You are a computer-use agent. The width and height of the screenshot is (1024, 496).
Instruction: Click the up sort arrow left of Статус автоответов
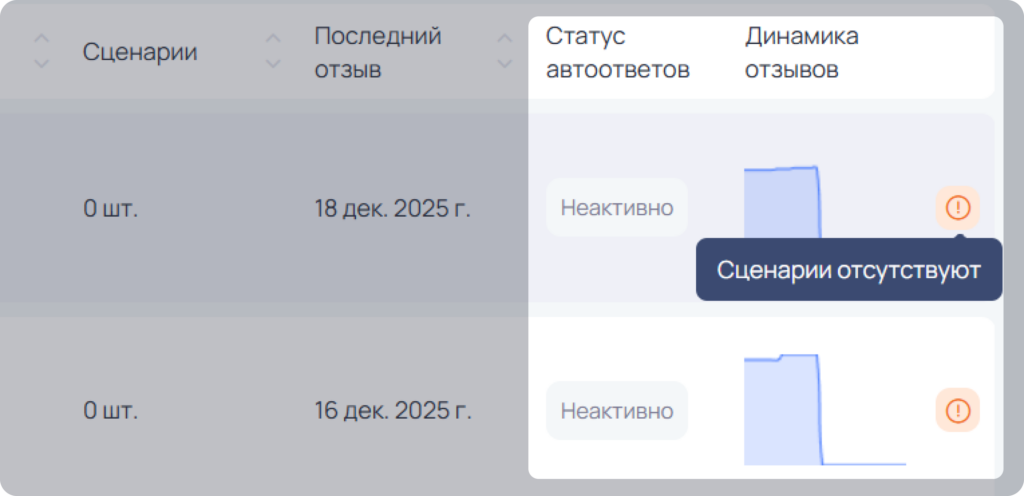coord(504,39)
